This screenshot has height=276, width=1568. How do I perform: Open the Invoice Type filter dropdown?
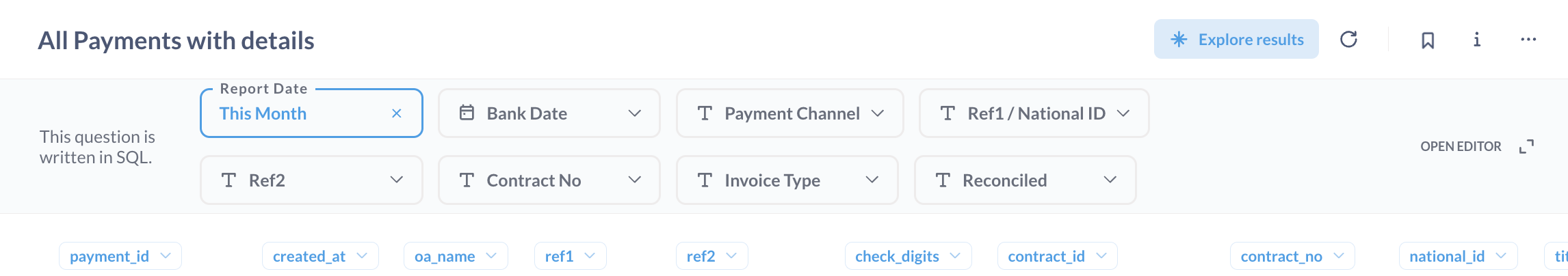(787, 180)
